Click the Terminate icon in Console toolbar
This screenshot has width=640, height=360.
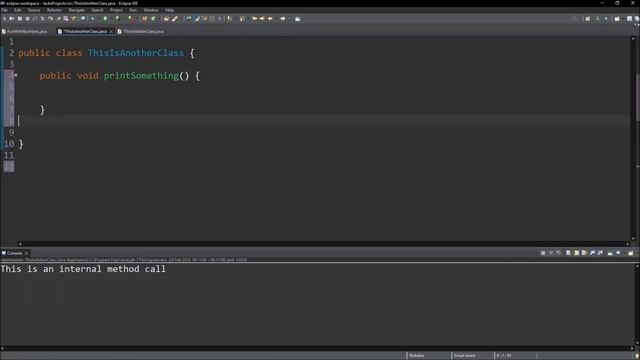[x=543, y=253]
